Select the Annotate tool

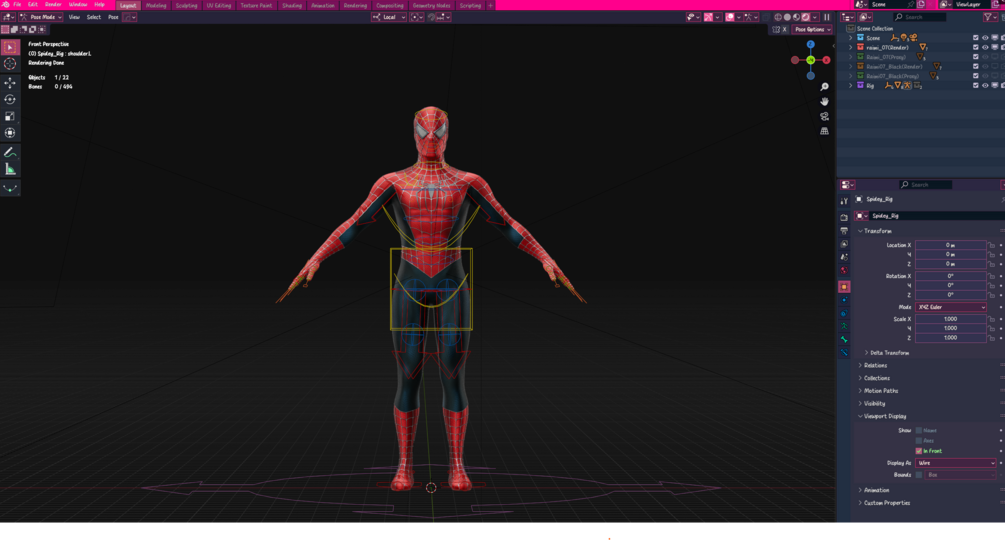coord(10,152)
